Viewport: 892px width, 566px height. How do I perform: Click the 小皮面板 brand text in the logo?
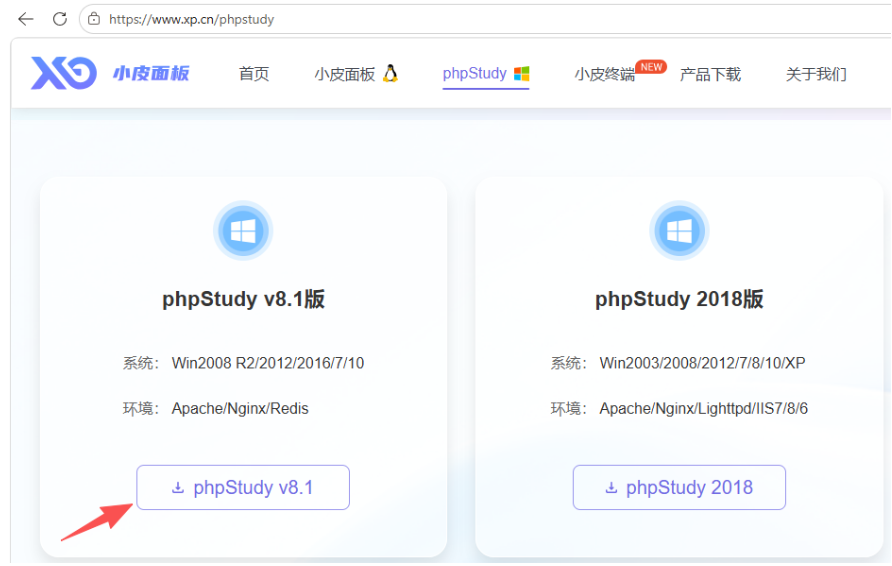coord(151,73)
